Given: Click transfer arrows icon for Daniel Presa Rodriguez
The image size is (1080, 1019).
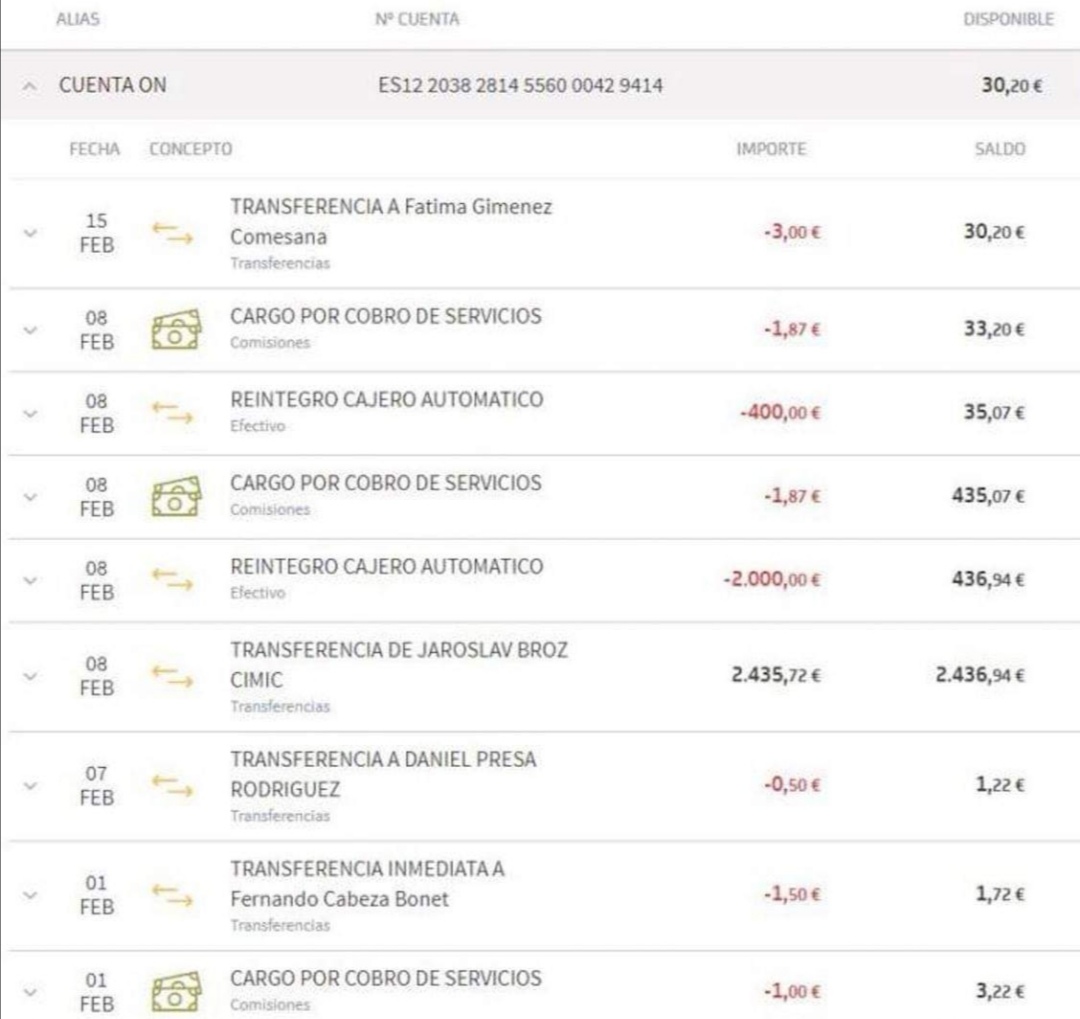Looking at the screenshot, I should click(171, 786).
